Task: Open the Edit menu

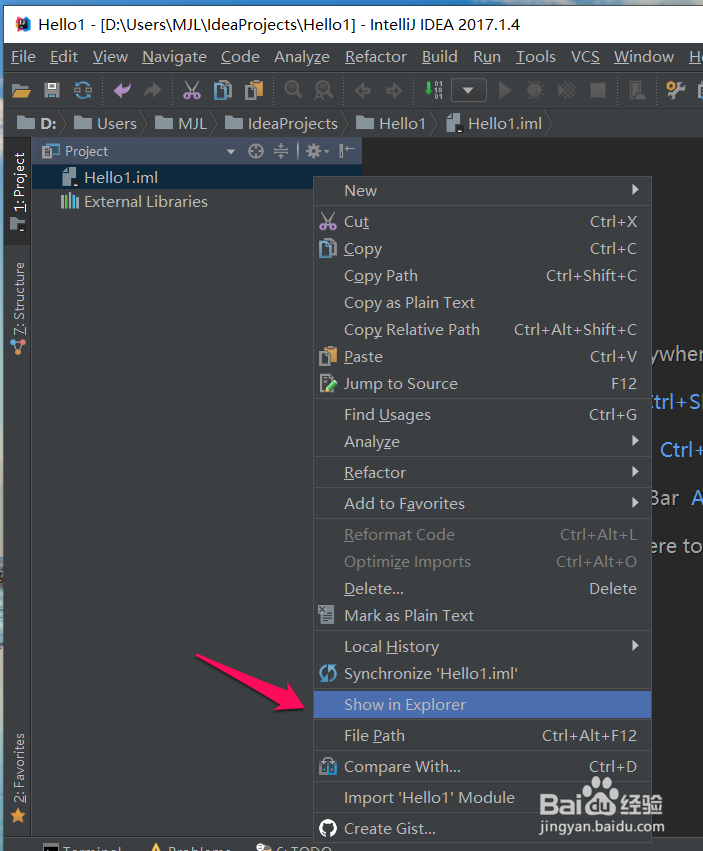Action: point(64,57)
